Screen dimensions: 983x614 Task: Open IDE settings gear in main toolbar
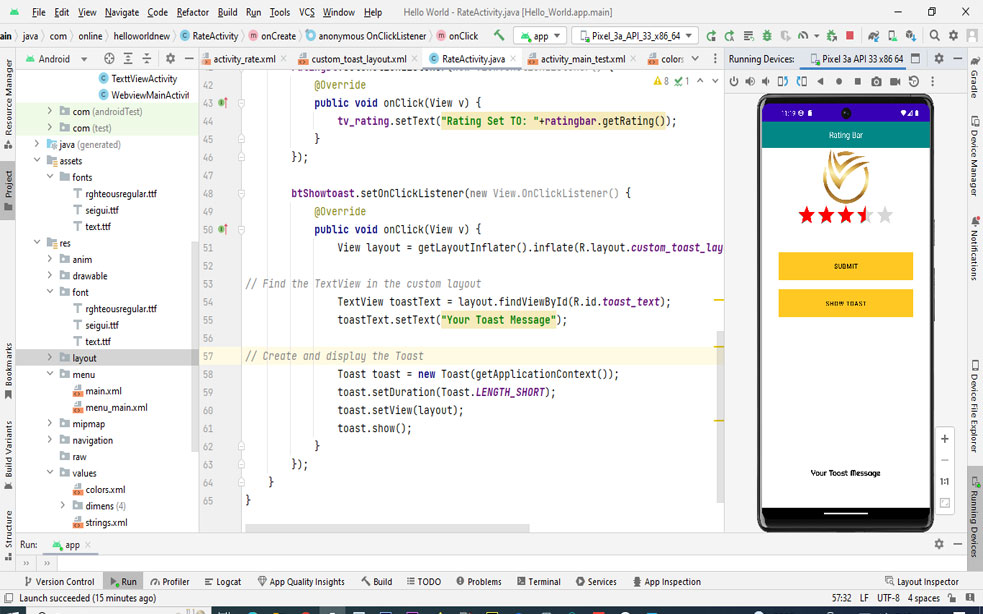click(954, 36)
